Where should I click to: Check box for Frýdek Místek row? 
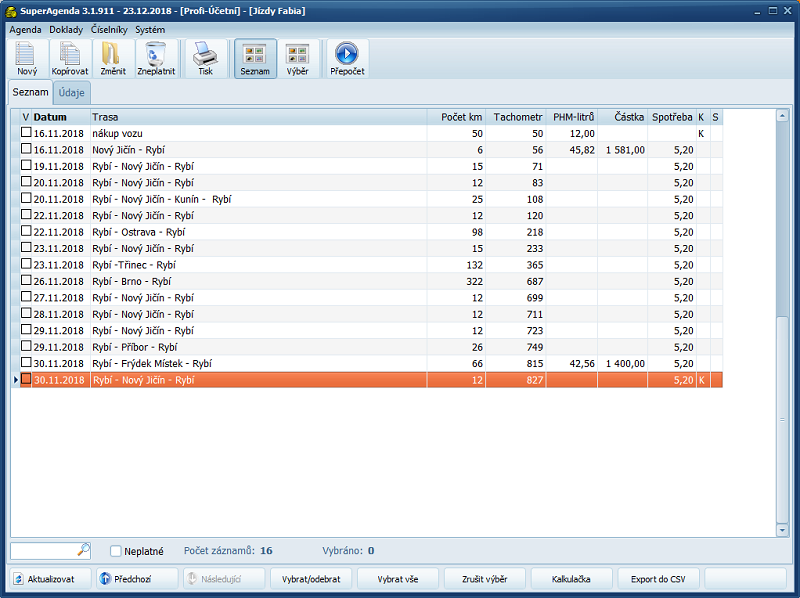click(26, 363)
